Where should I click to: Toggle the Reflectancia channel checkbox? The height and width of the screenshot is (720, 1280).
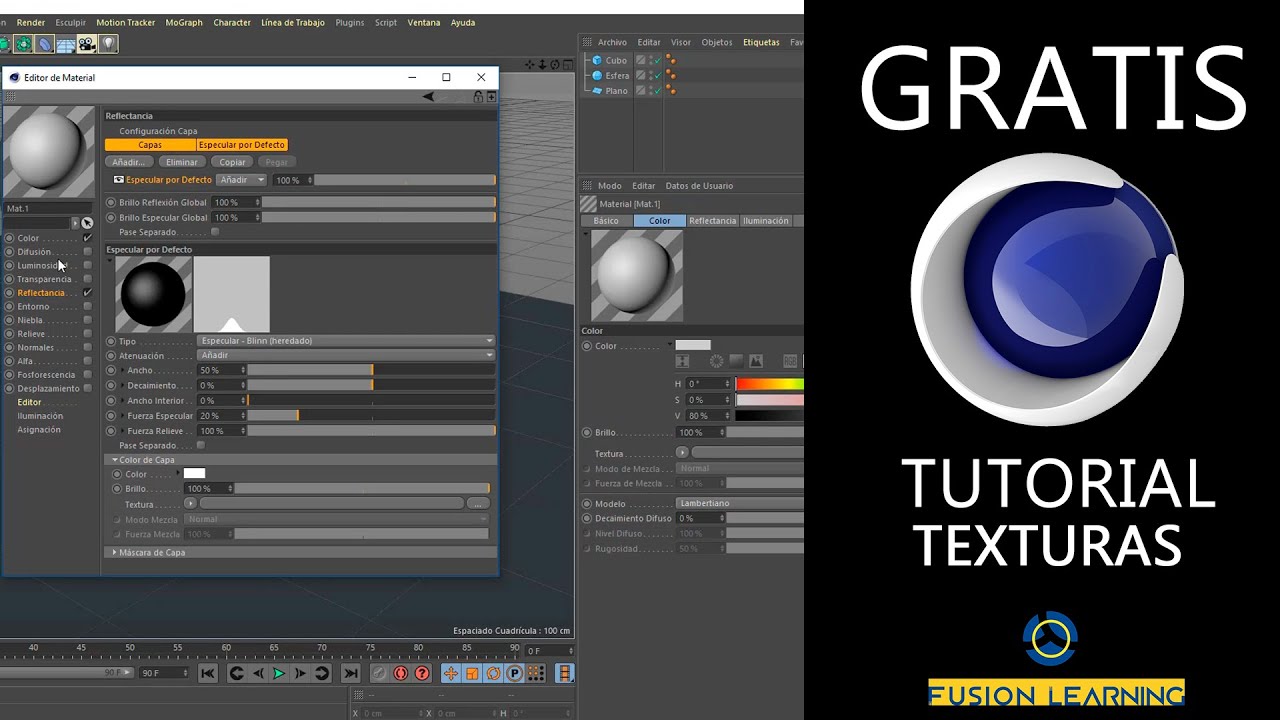point(87,293)
